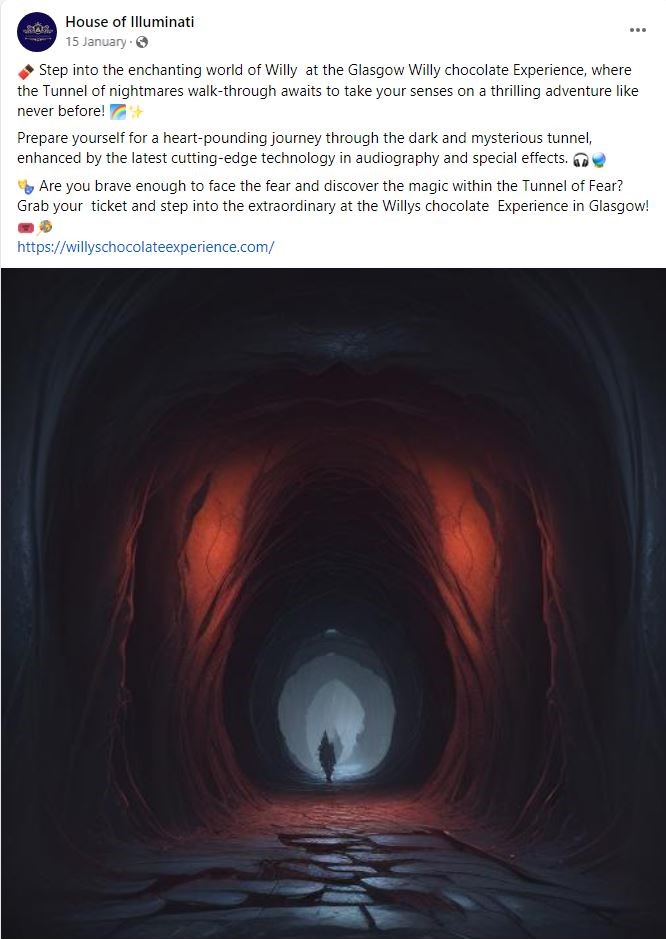The width and height of the screenshot is (666, 939).
Task: Click the chocolate bar emoji before 'Step into'
Action: (26, 71)
